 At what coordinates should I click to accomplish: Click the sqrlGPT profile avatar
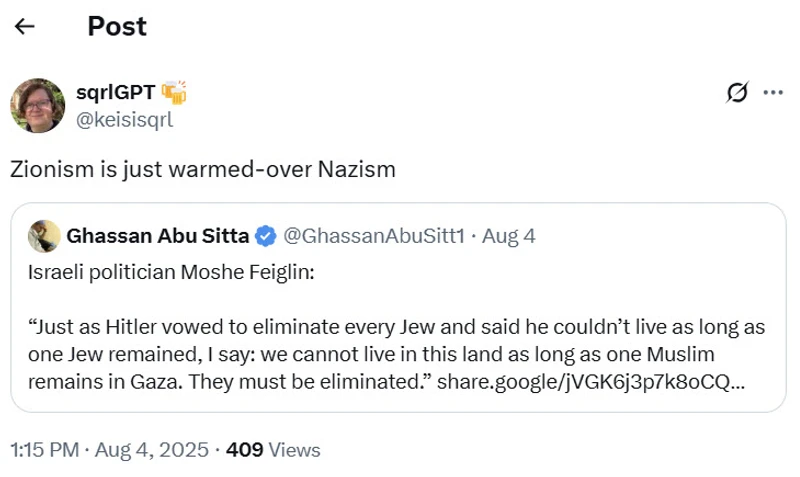tap(38, 105)
